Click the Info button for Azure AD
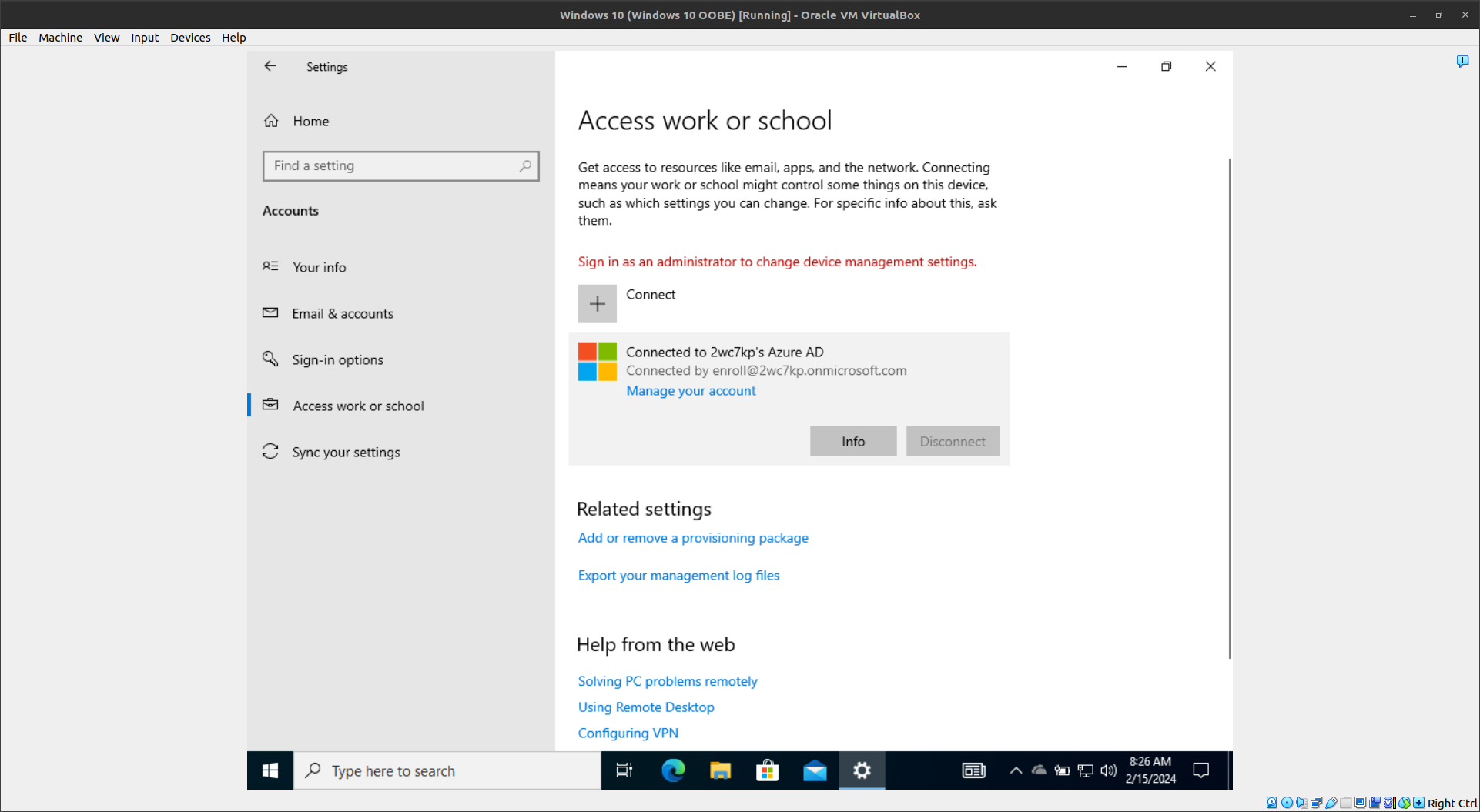Screen dimensions: 1480x812 pos(852,441)
